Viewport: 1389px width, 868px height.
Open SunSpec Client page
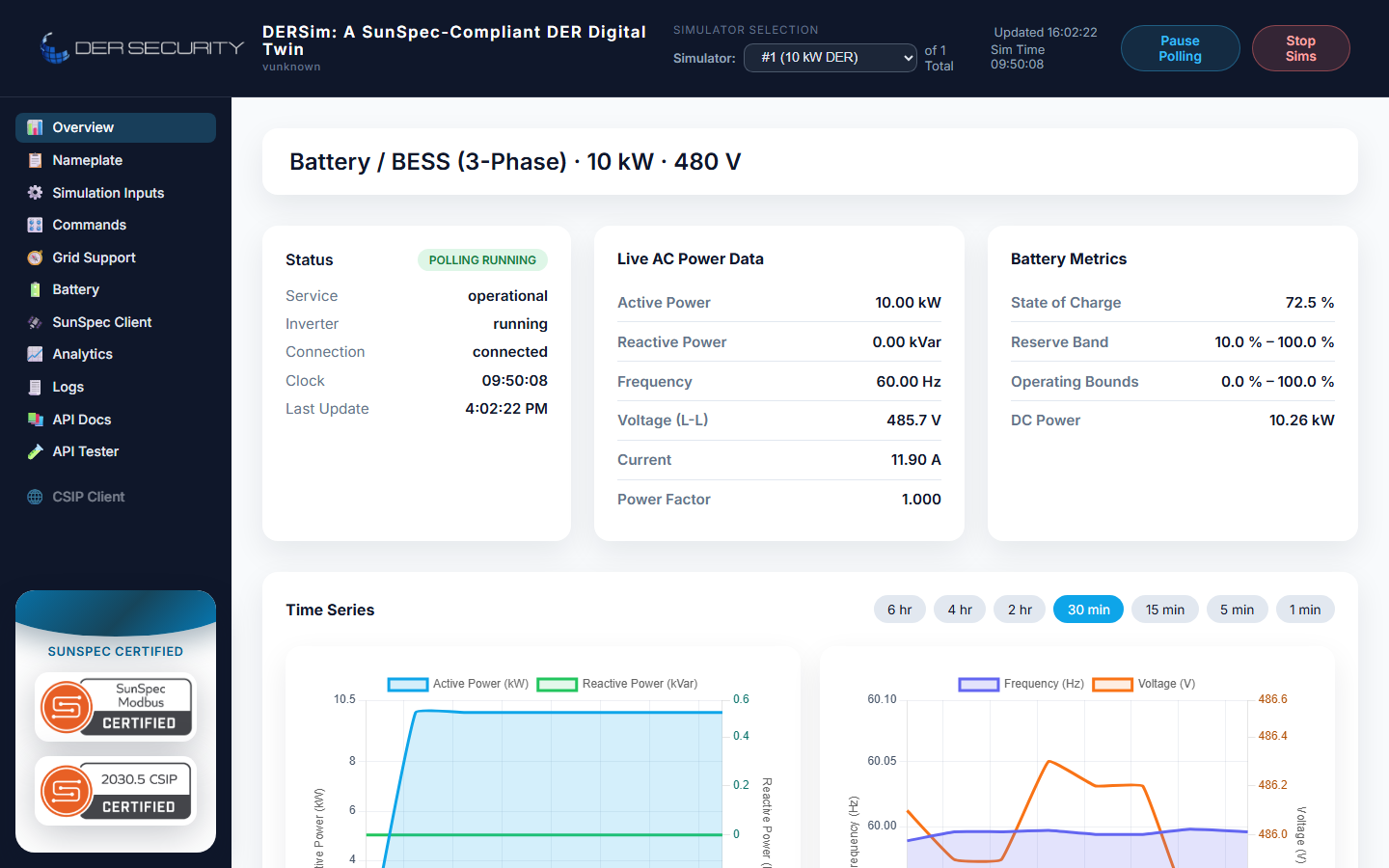pos(116,322)
